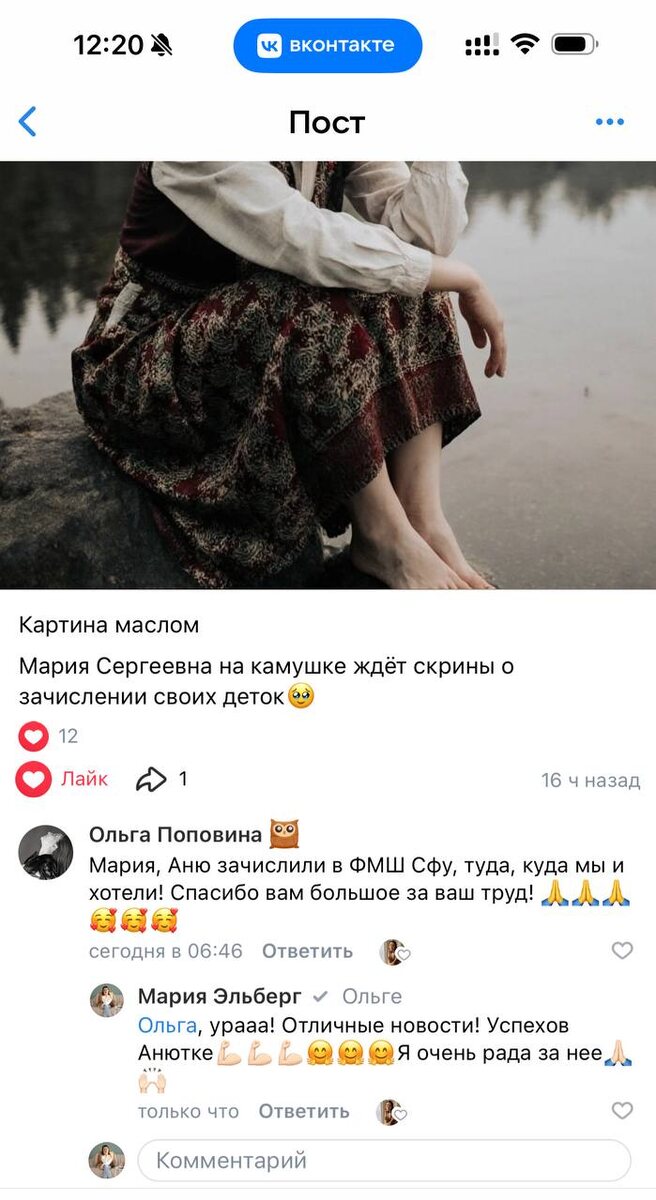The image size is (656, 1200).
Task: Toggle the red Лайк button
Action: click(63, 779)
